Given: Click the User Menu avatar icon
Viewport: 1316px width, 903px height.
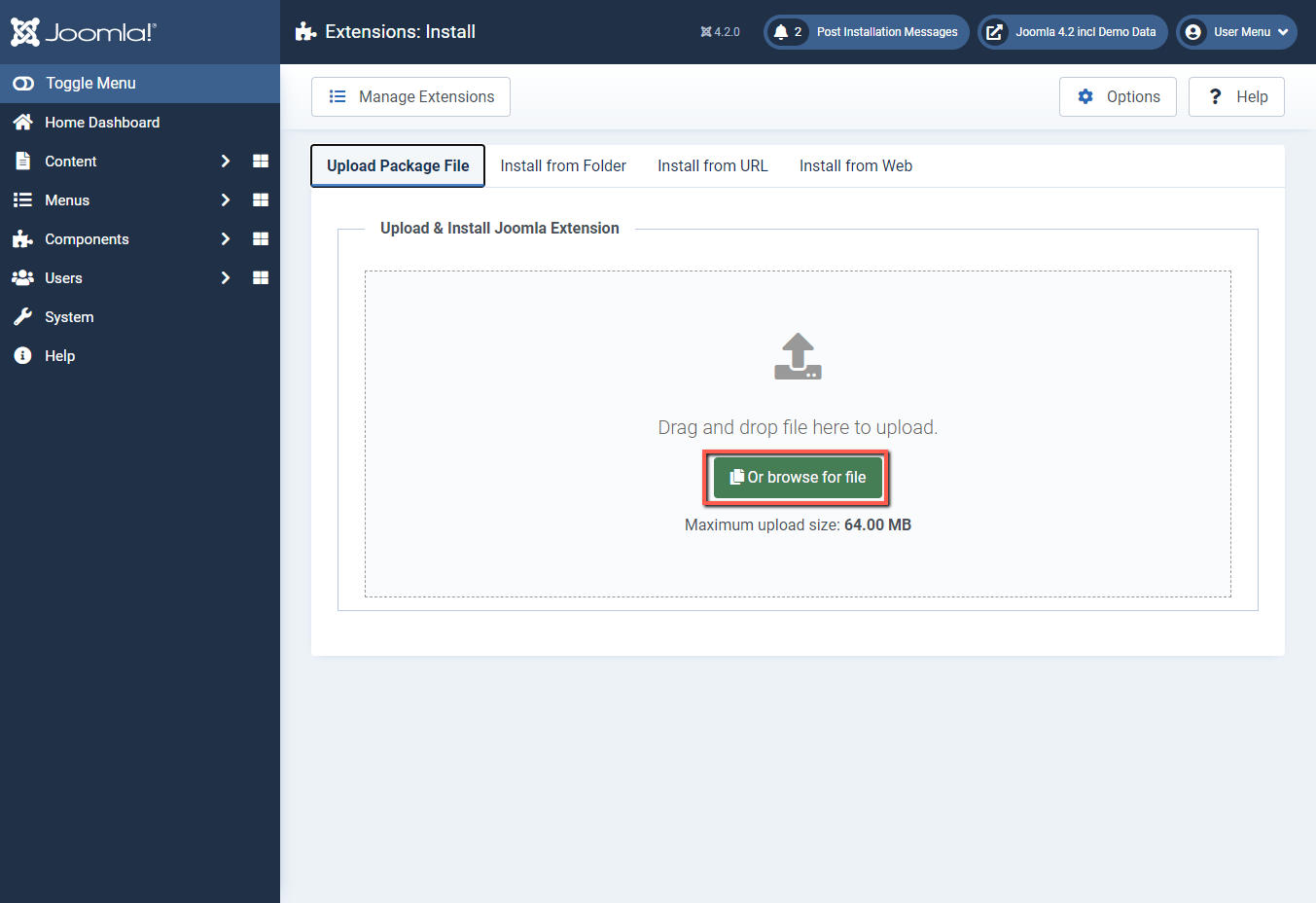Looking at the screenshot, I should (1192, 31).
